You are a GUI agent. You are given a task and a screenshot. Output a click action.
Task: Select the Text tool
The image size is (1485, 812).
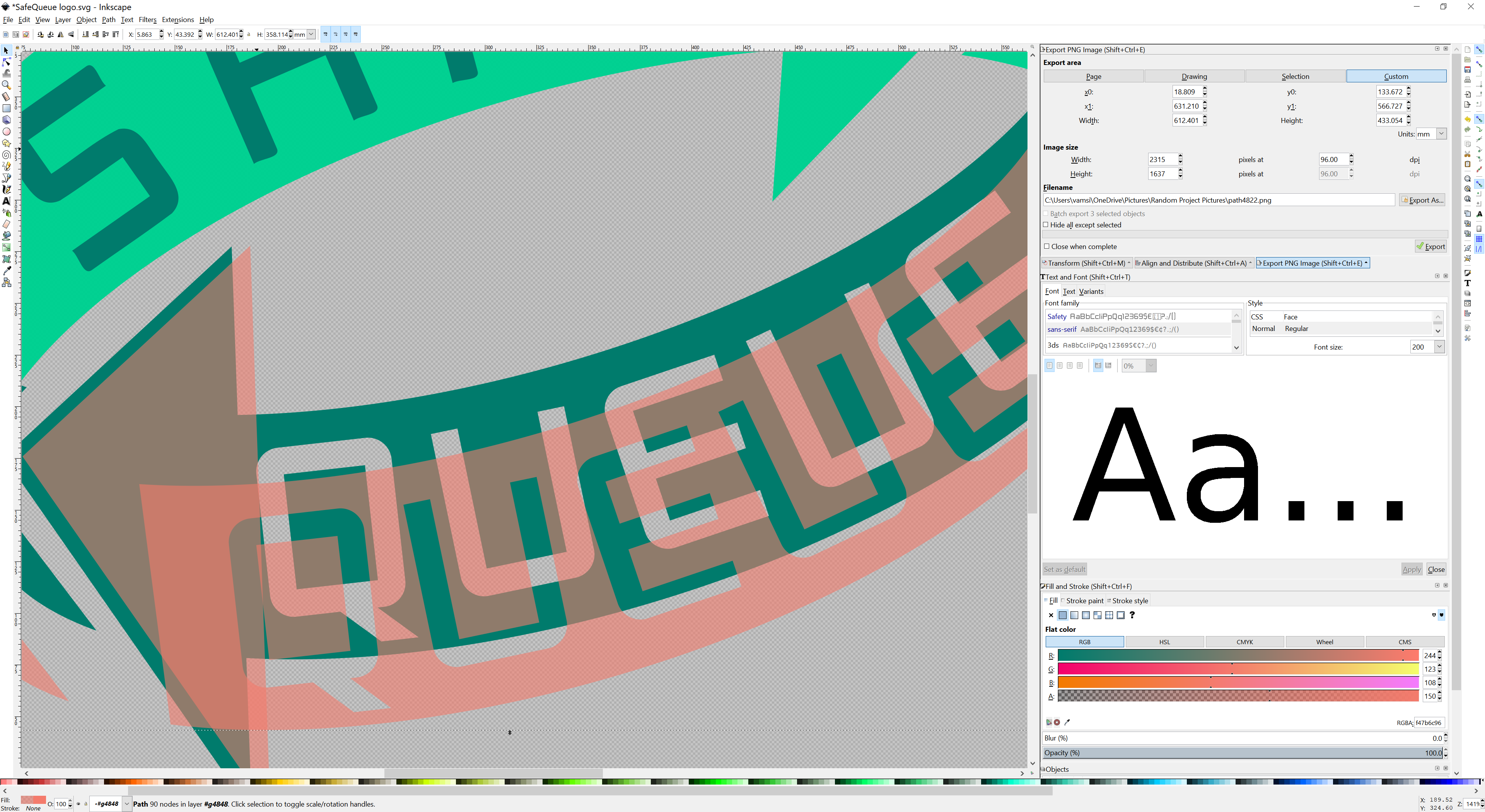[x=6, y=201]
